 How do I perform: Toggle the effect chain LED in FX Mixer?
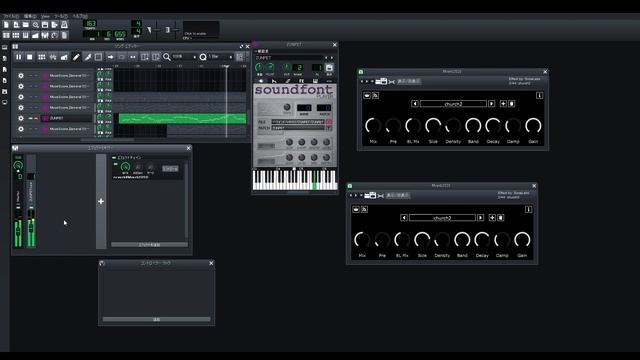(114, 158)
